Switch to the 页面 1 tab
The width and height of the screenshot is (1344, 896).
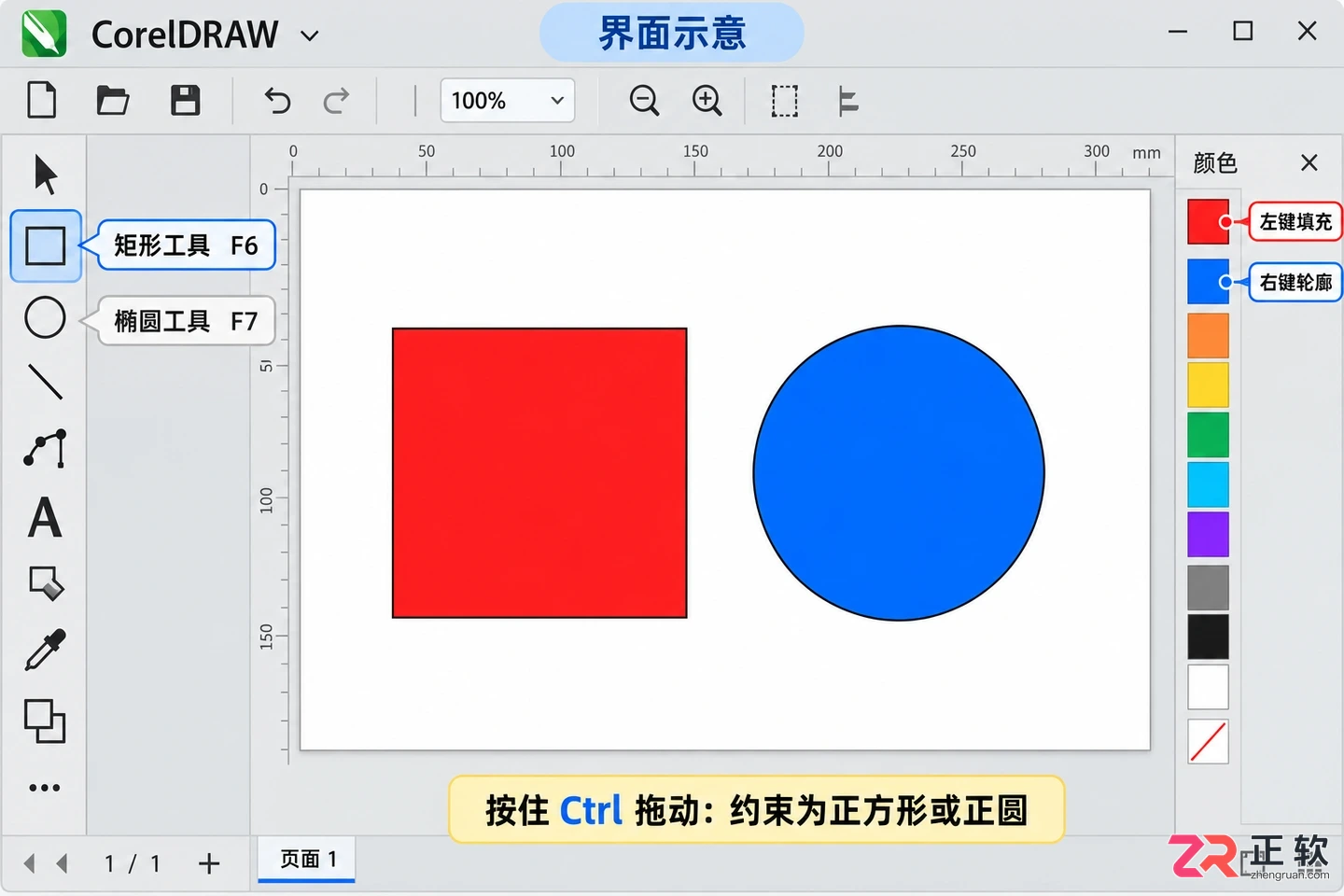tap(307, 859)
